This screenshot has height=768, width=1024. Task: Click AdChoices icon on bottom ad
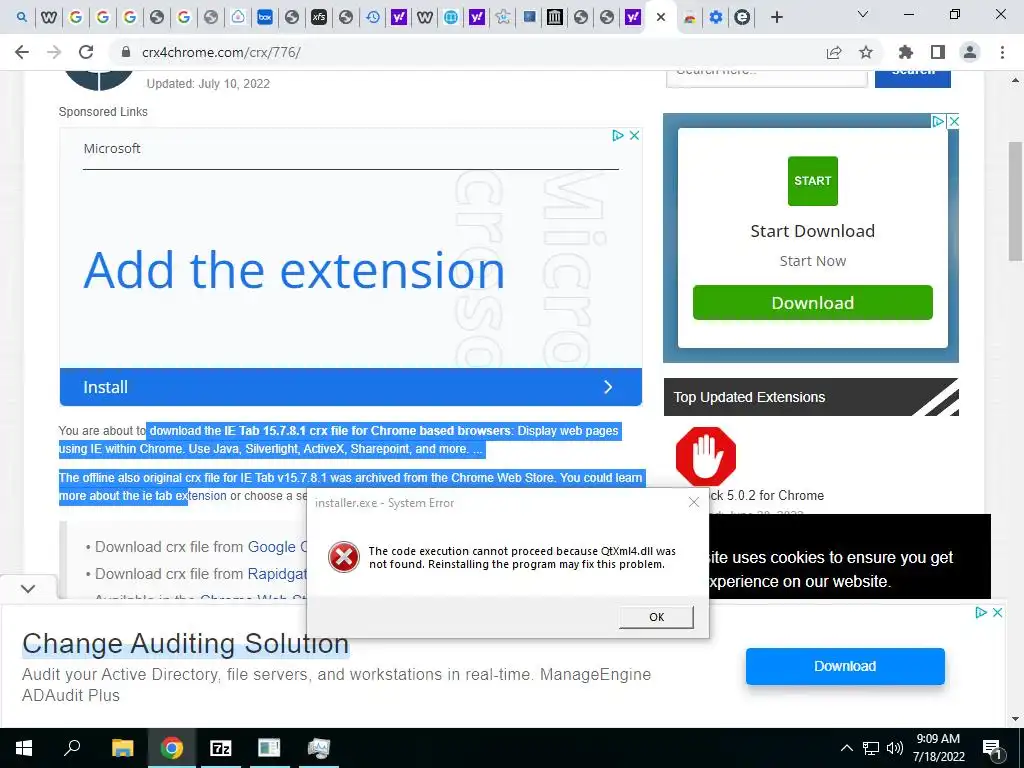click(x=981, y=613)
